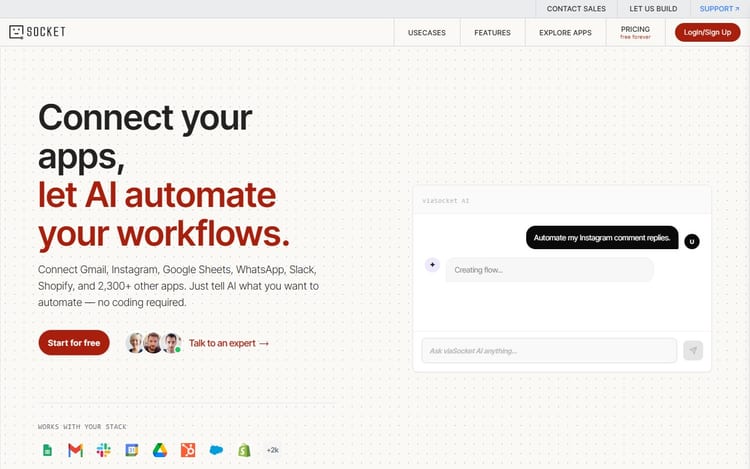Click the viaSocket AI widget header
Viewport: 750px width, 469px height.
tap(562, 200)
